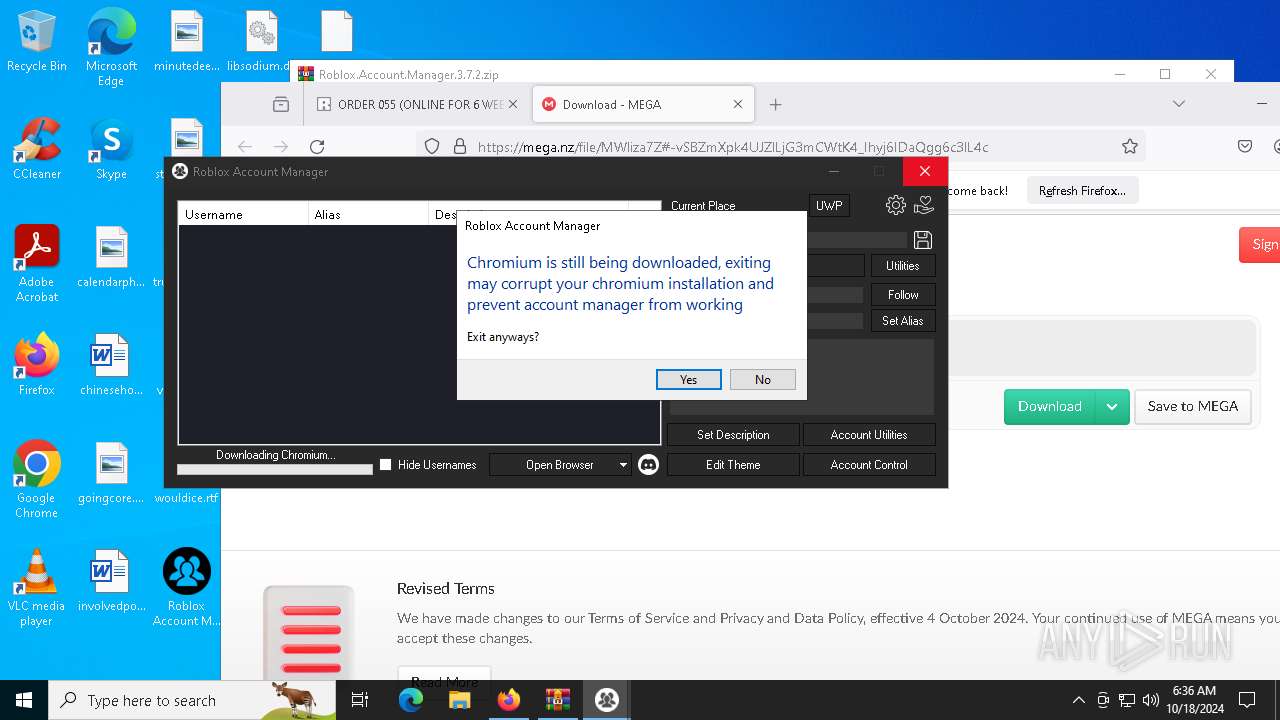Click the site padlock icon

[460, 147]
